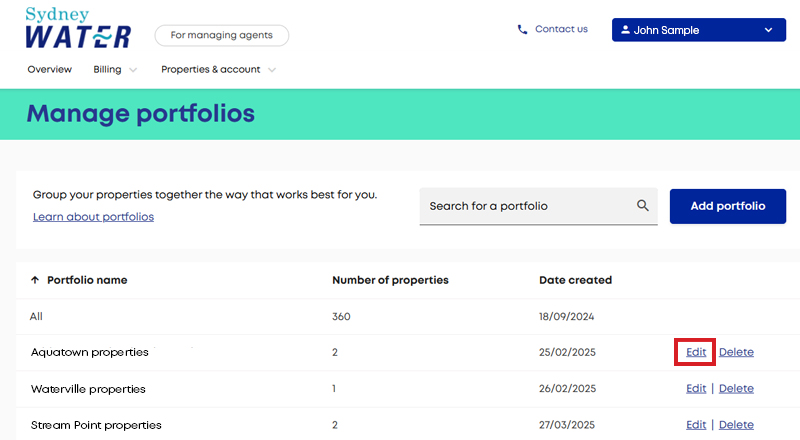Open the John Sample account dropdown
Screen dimensions: 800x440
698,30
